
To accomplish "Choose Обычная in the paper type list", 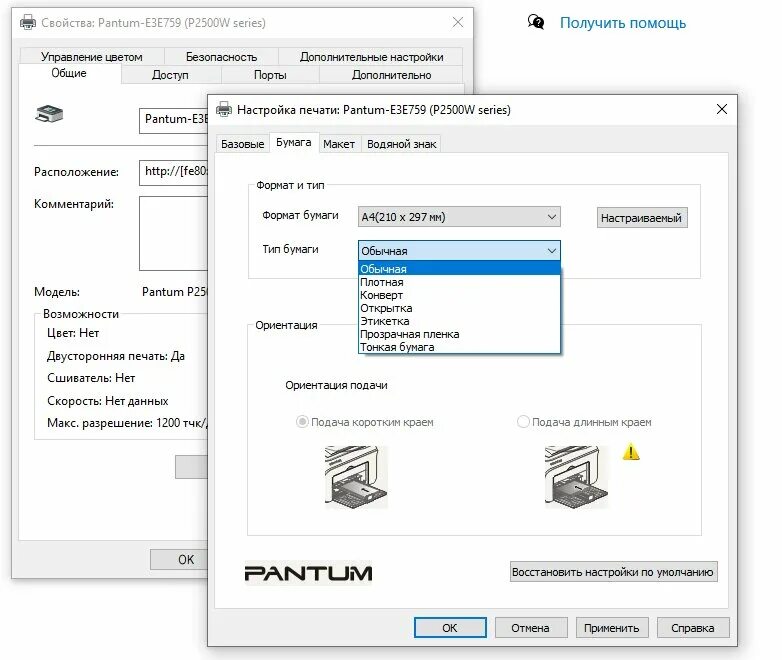I will (x=459, y=269).
